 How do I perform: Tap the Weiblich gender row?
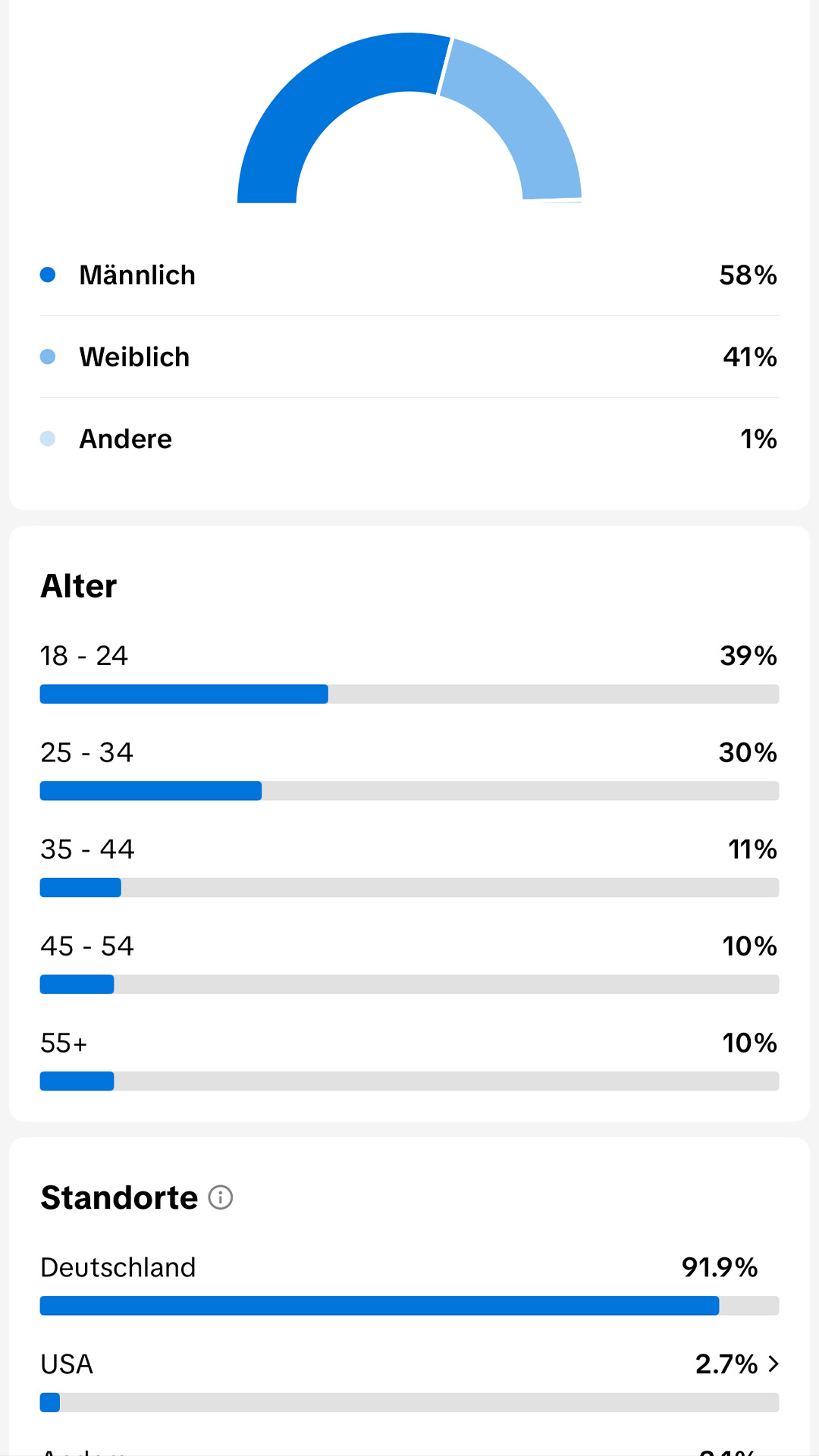(409, 357)
